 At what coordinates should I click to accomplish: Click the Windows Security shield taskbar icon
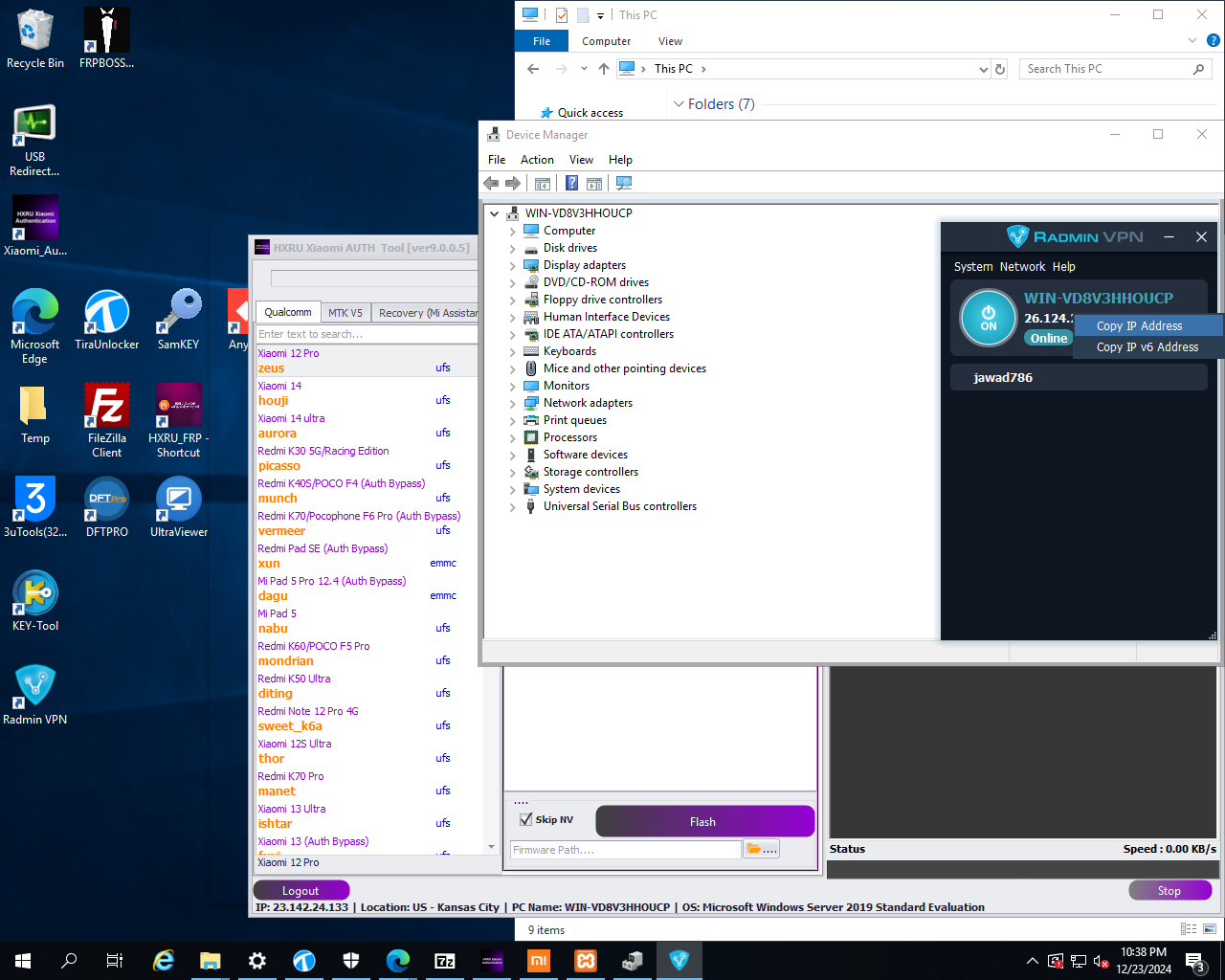coord(351,960)
